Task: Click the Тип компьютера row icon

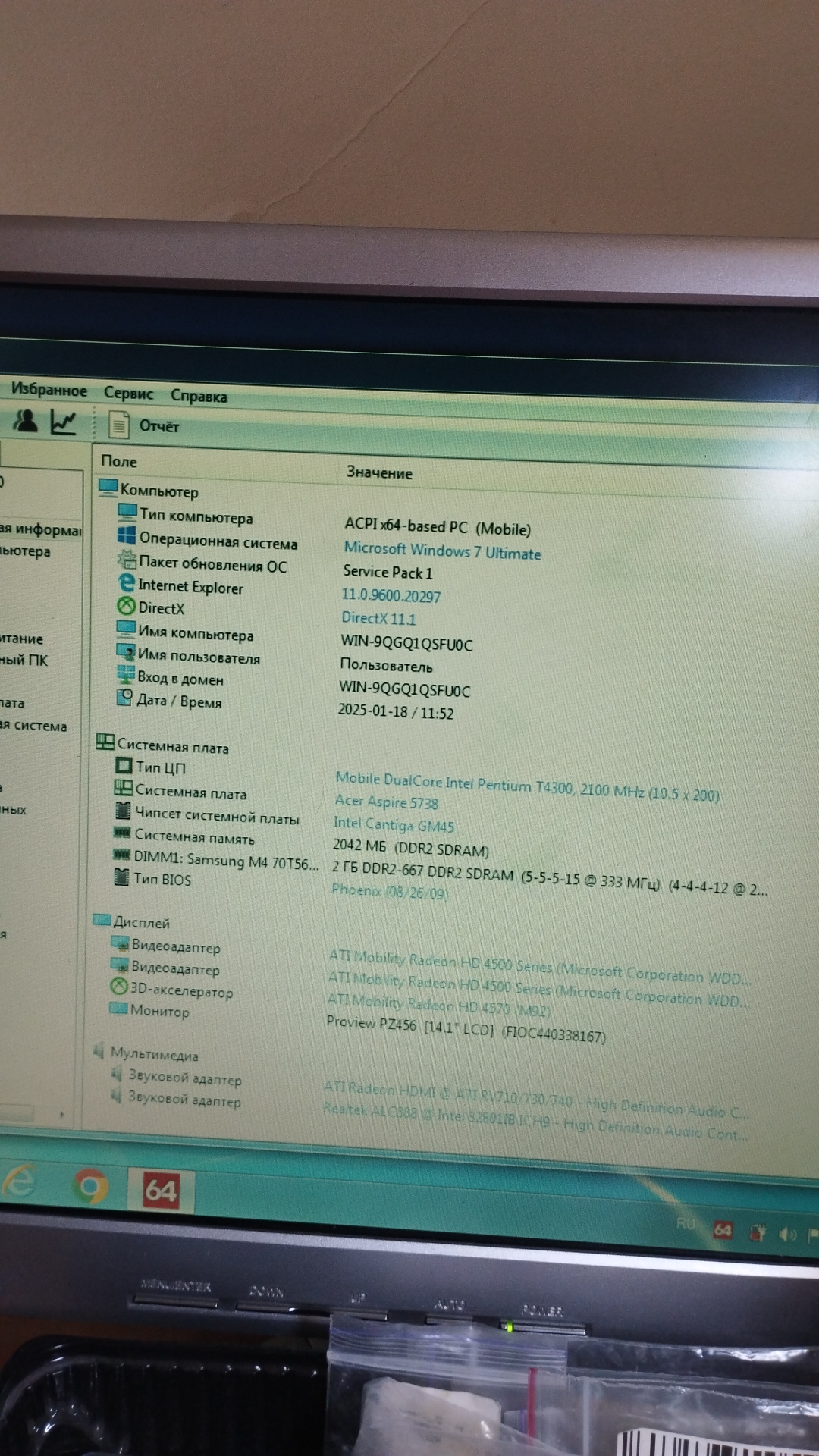Action: click(127, 513)
